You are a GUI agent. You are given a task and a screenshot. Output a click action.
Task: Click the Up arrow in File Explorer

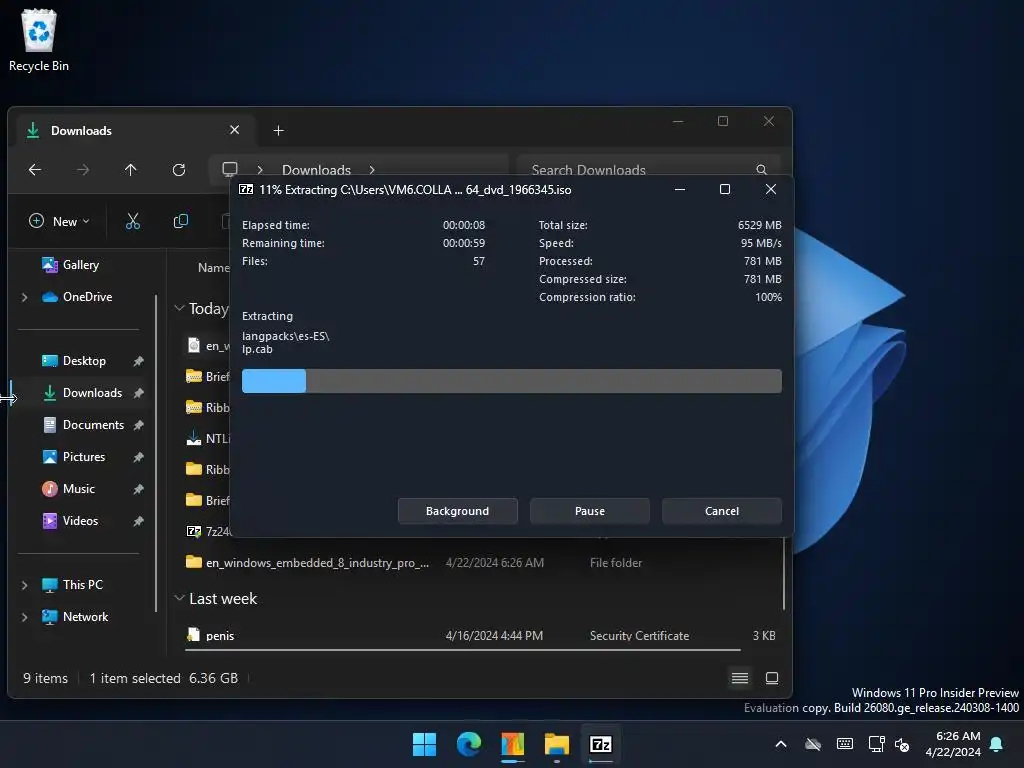click(131, 170)
